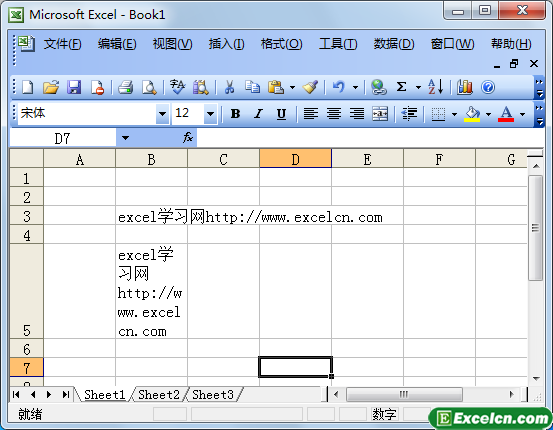The width and height of the screenshot is (553, 430).
Task: Click the Name Box showing D7
Action: 63,138
